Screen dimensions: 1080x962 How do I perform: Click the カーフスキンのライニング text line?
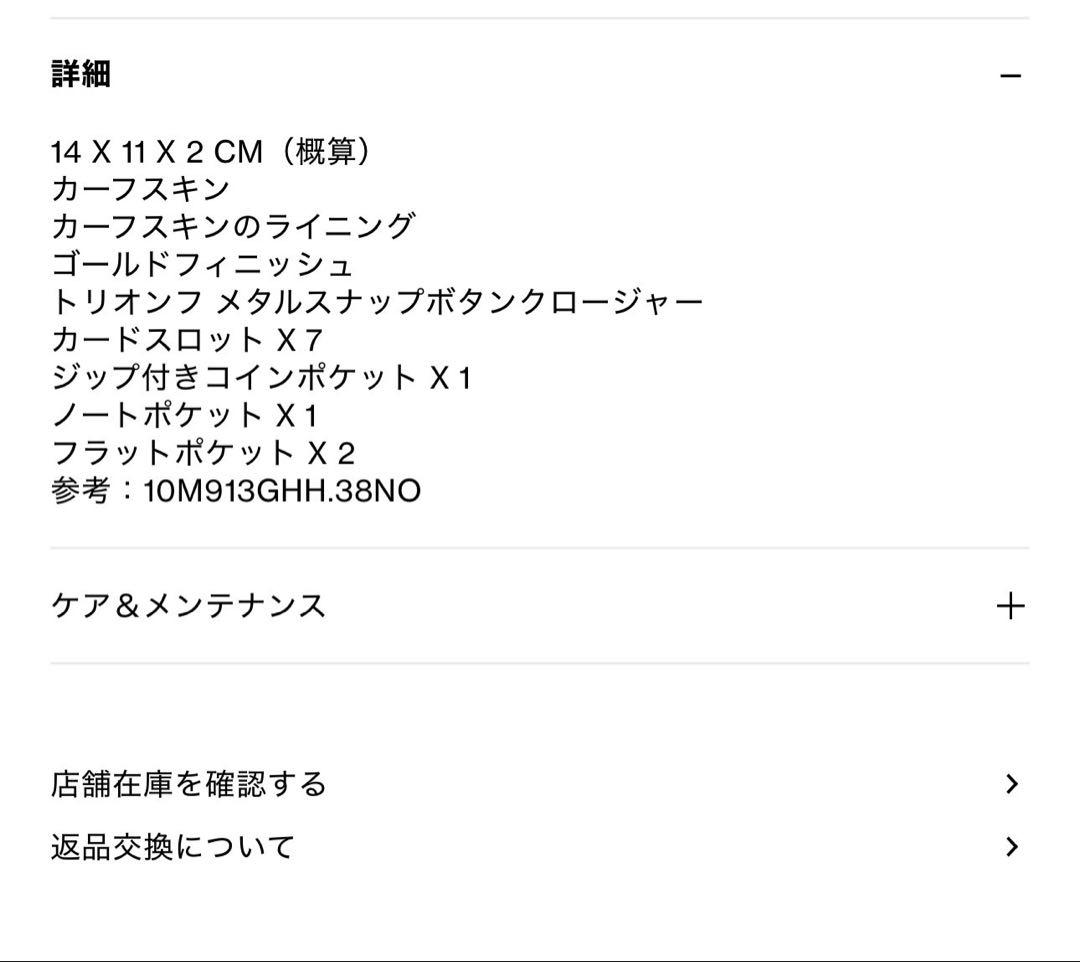pyautogui.click(x=232, y=227)
